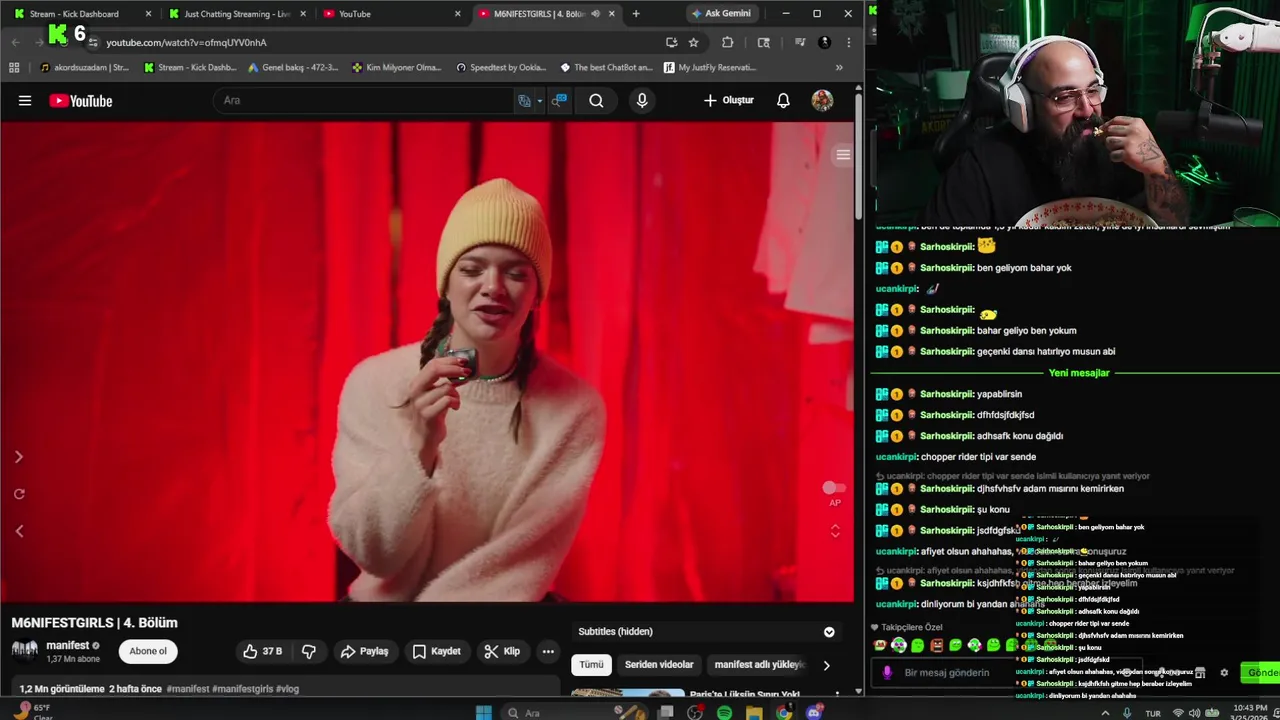Open the manifest channel avatar
1280x720 pixels.
point(25,651)
